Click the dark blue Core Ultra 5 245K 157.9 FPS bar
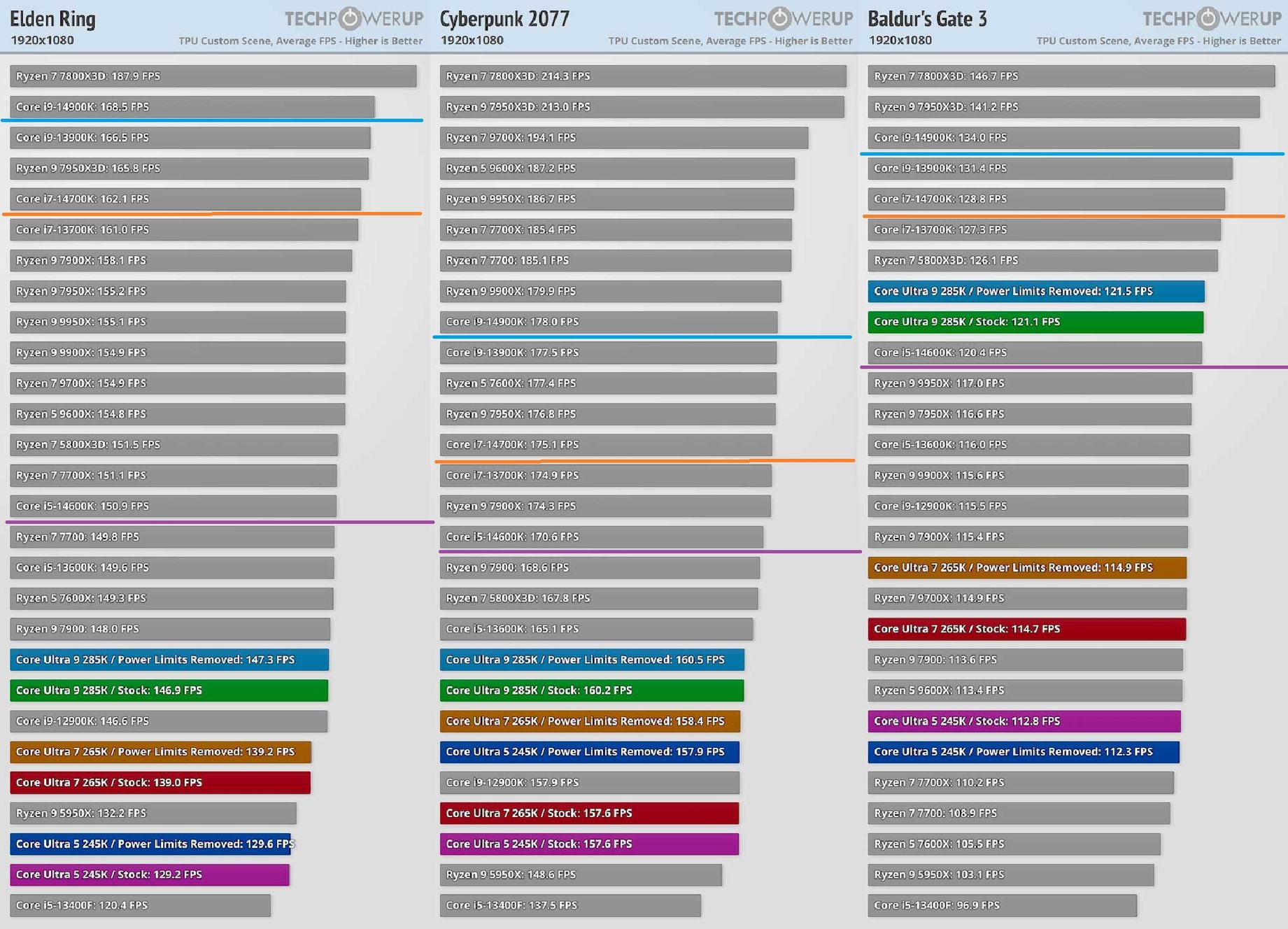Screen dimensions: 1288x929 (589, 752)
